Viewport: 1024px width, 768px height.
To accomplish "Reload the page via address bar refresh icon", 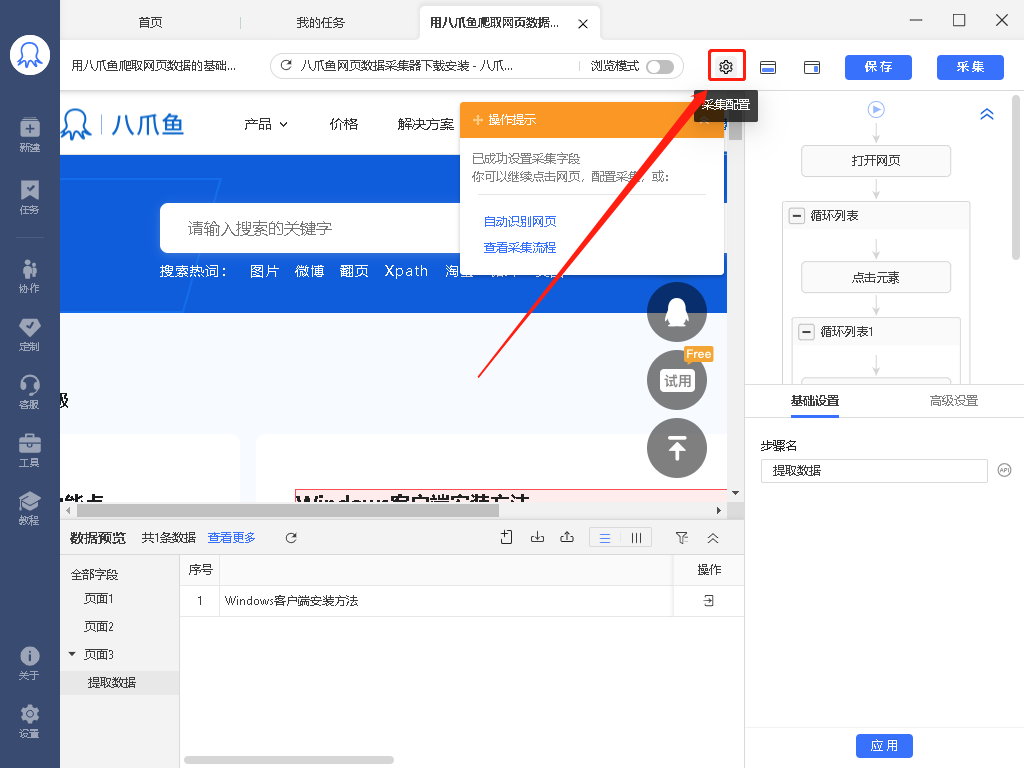I will pyautogui.click(x=285, y=65).
